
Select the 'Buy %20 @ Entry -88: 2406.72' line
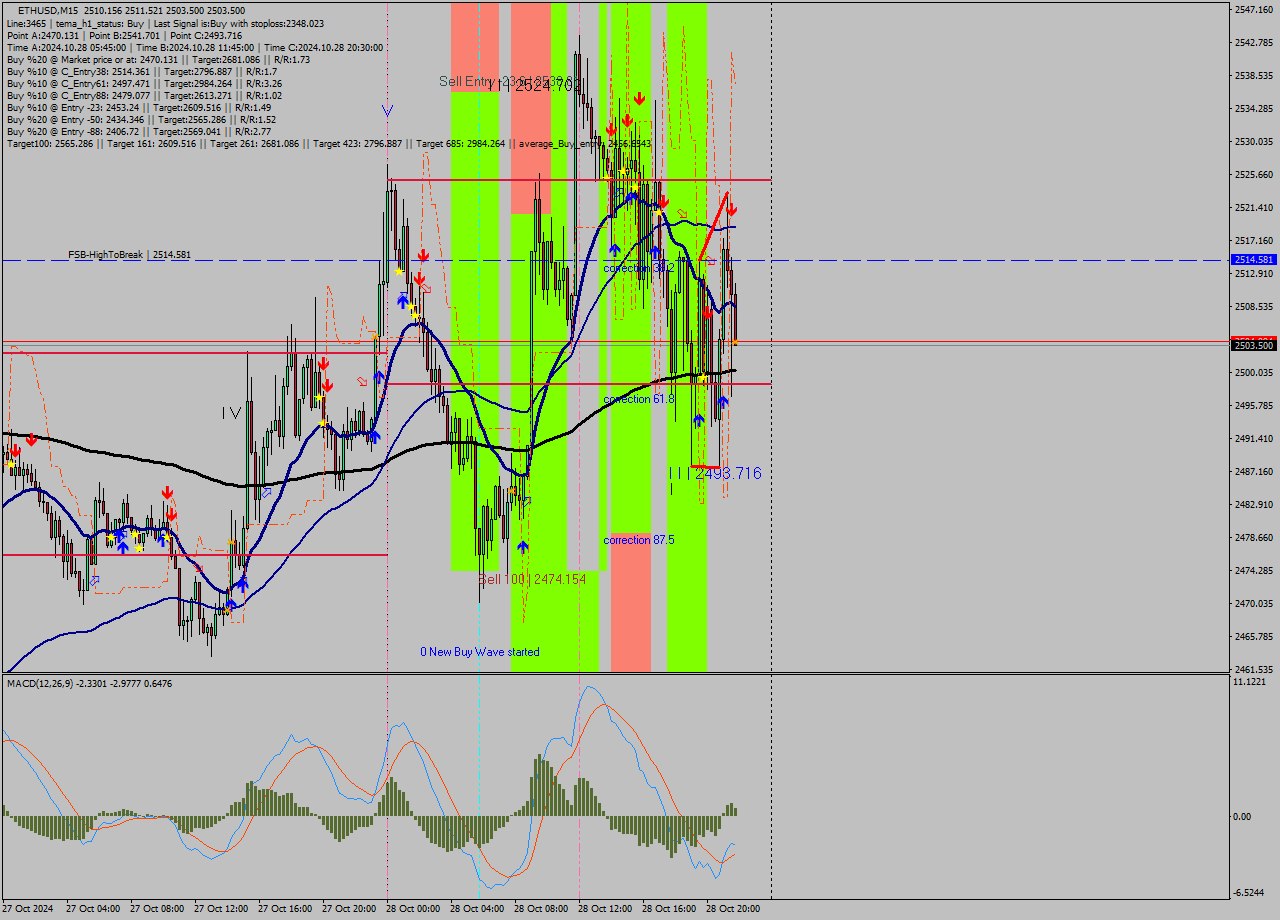(x=139, y=131)
